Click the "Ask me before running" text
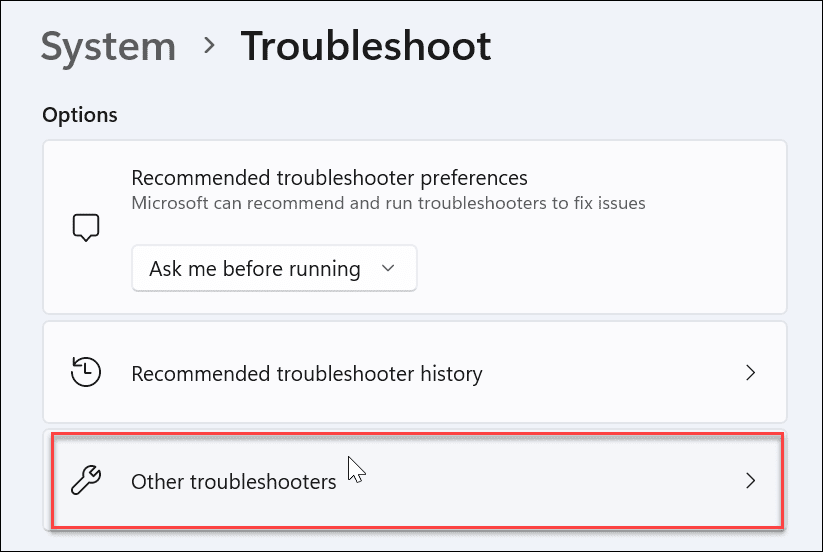Viewport: 823px width, 552px height. click(254, 268)
